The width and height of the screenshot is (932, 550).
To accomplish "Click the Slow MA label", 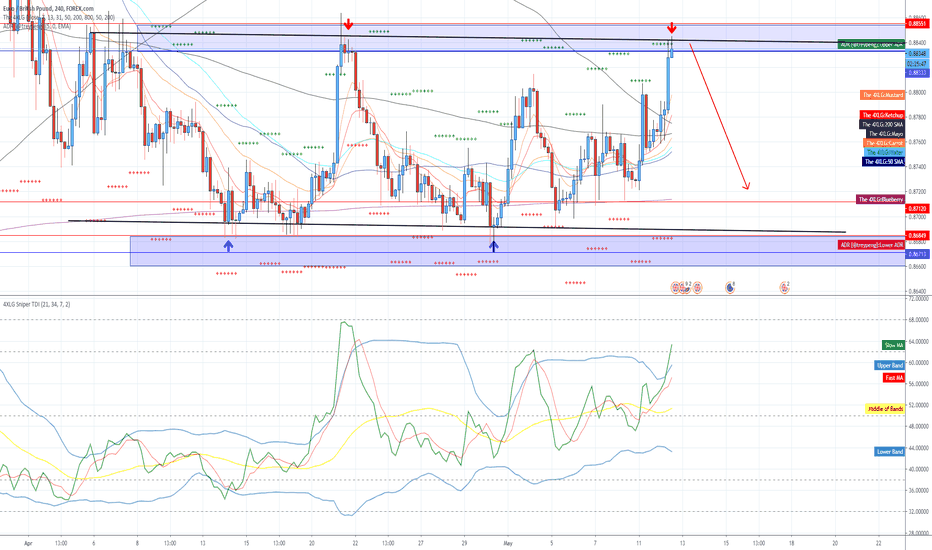I will (x=893, y=345).
